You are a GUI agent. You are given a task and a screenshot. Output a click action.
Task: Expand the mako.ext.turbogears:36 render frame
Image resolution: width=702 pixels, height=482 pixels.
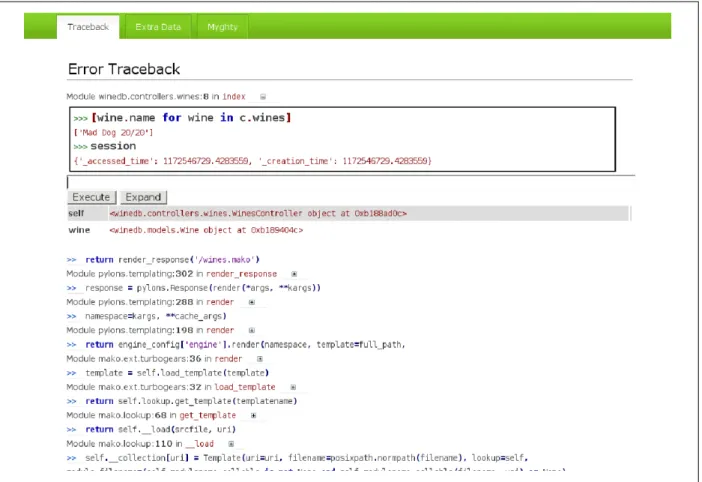(x=260, y=359)
